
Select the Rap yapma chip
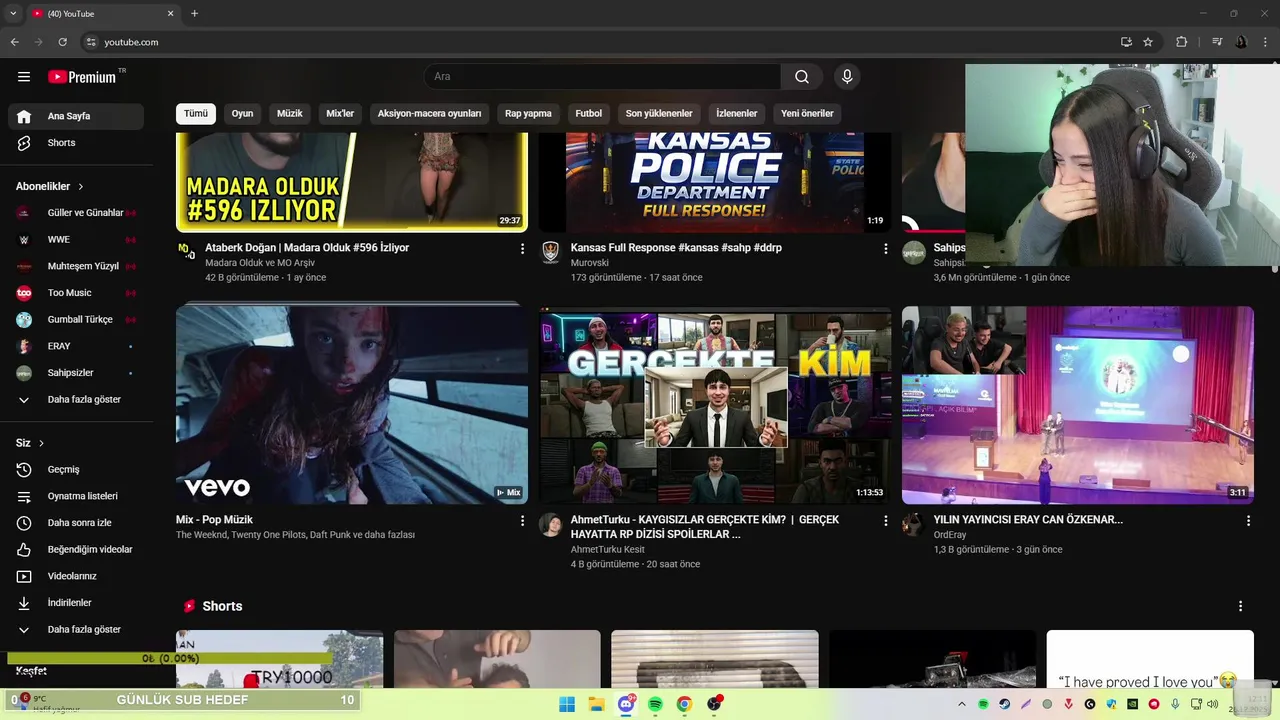coord(528,114)
